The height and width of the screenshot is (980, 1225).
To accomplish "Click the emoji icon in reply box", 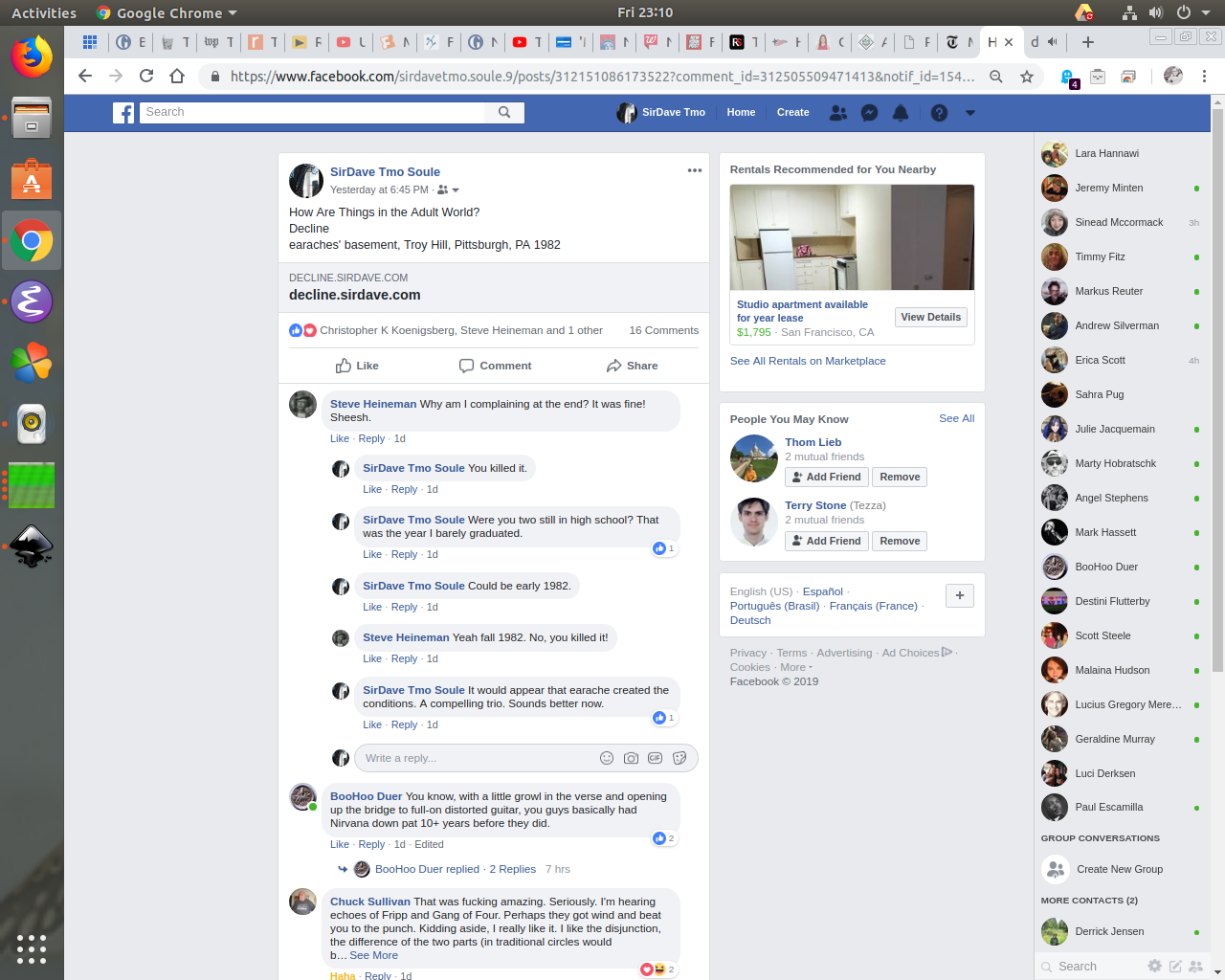I will click(x=606, y=758).
